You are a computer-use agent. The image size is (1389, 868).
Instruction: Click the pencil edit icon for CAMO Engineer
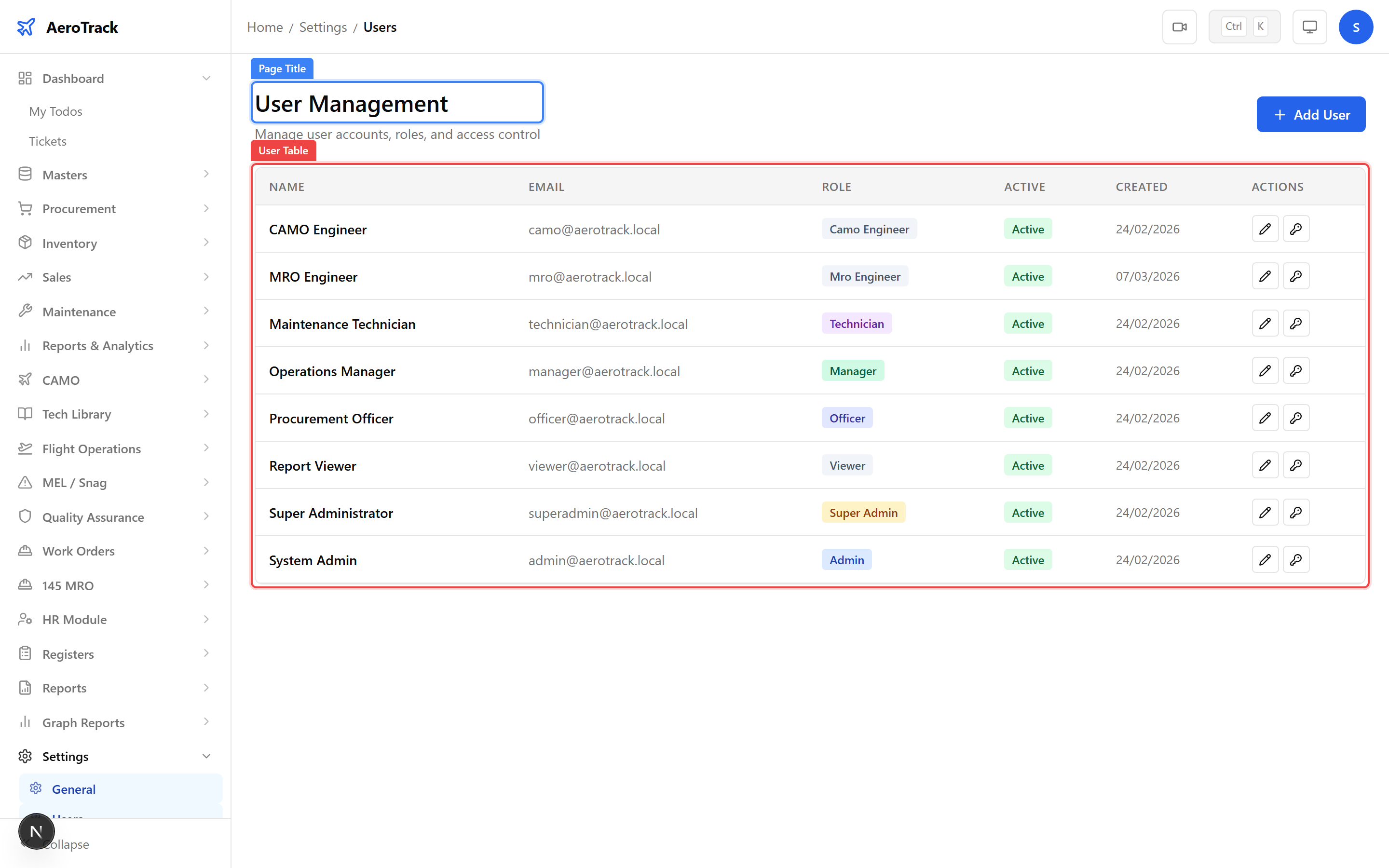pos(1266,229)
